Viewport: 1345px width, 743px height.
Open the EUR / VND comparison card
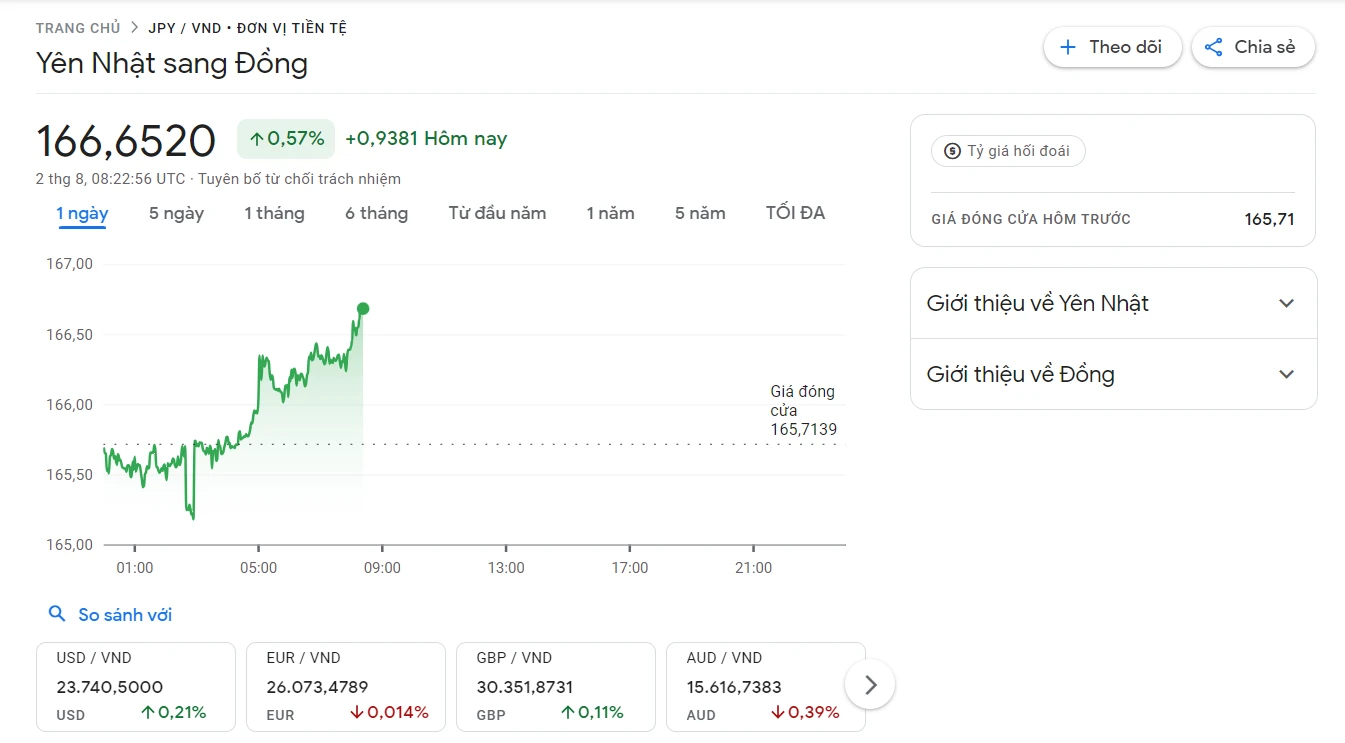345,686
